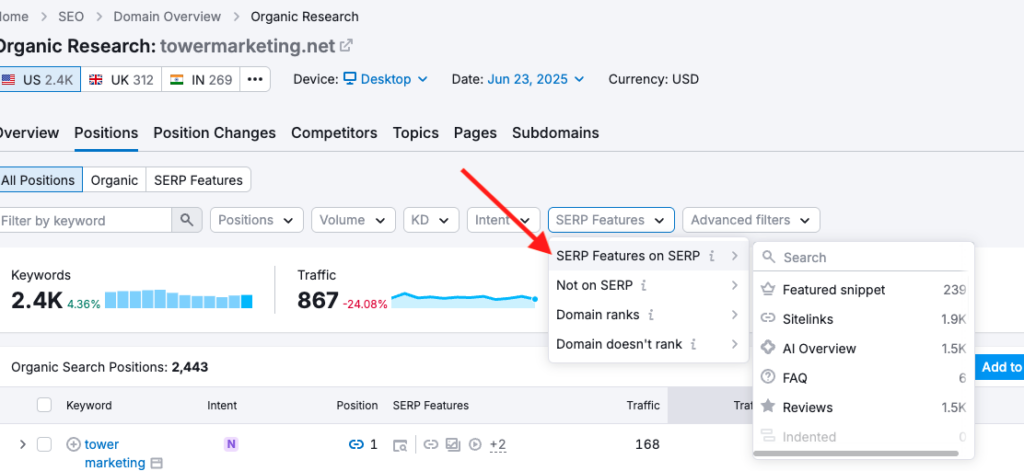The width and height of the screenshot is (1024, 471).
Task: Click the Sitelinks chain icon in list
Action: pos(768,319)
